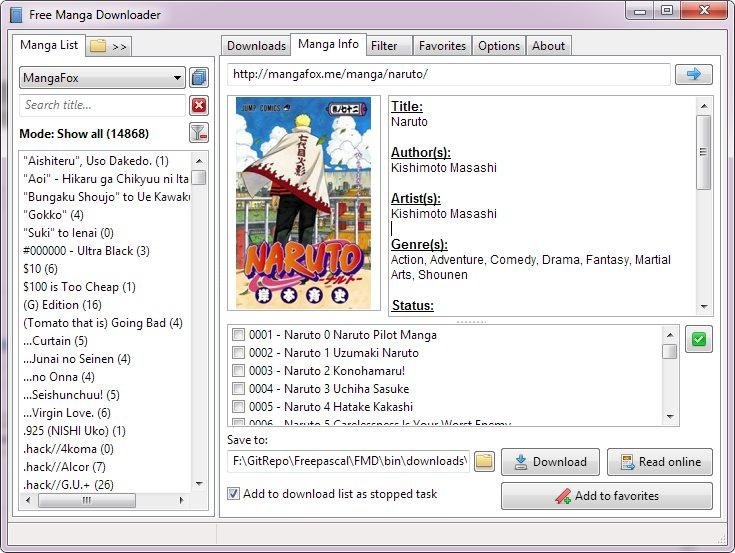Click scroll down arrow in manga list

coord(199,484)
